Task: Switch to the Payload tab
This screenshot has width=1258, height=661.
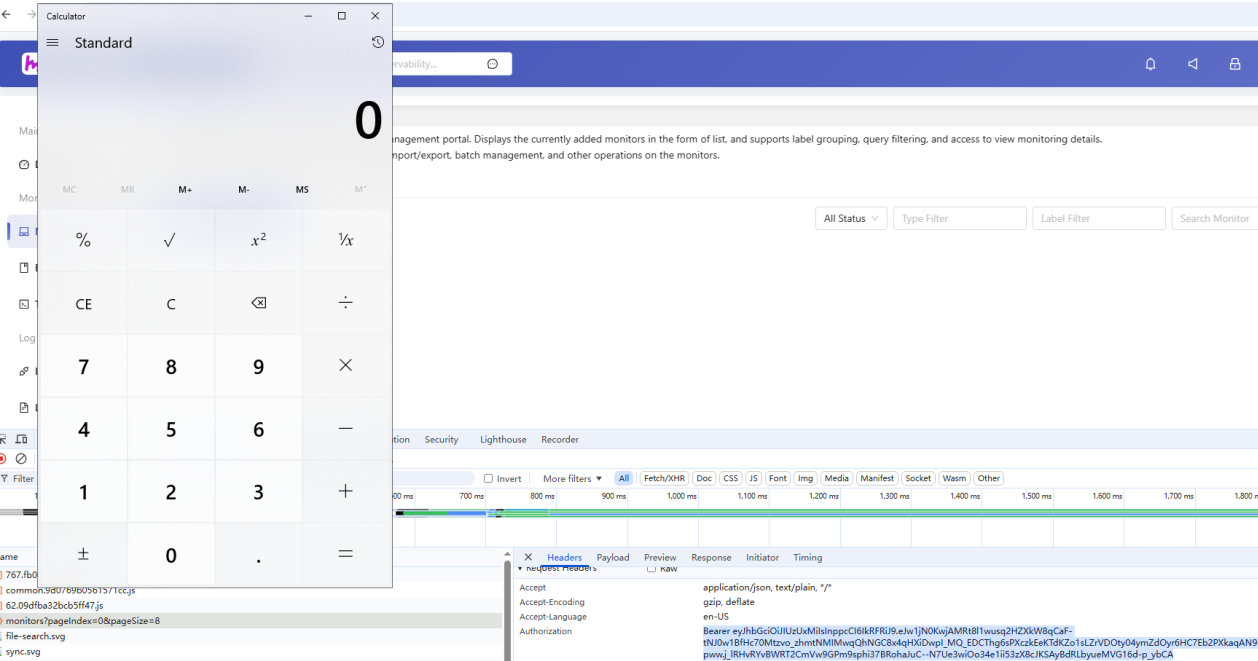Action: [613, 558]
